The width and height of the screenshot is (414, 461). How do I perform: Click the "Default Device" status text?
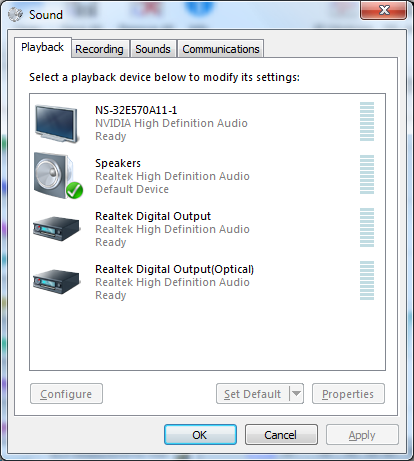pos(132,189)
